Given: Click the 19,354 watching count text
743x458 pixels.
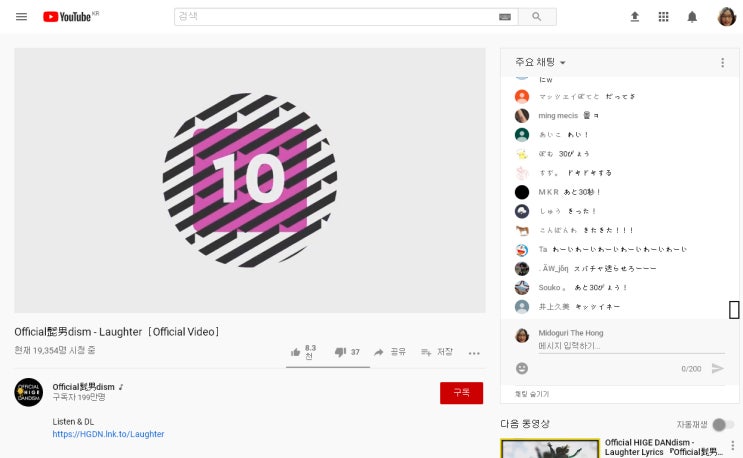Looking at the screenshot, I should (x=54, y=350).
